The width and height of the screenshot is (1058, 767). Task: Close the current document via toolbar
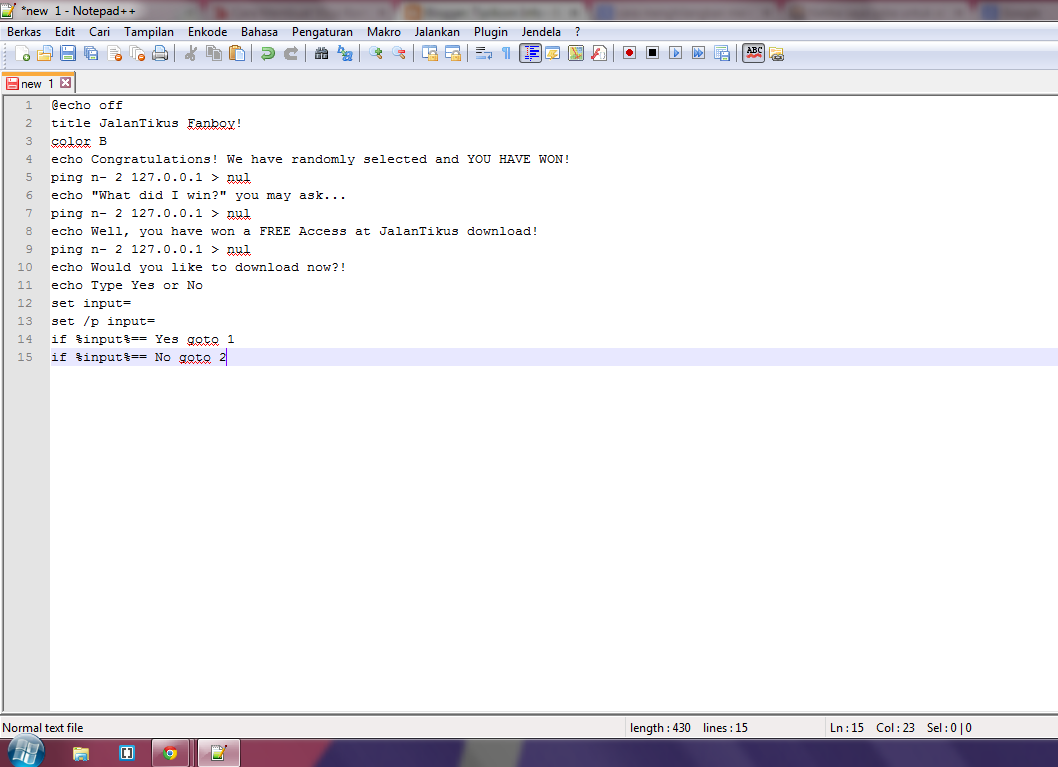pyautogui.click(x=114, y=53)
